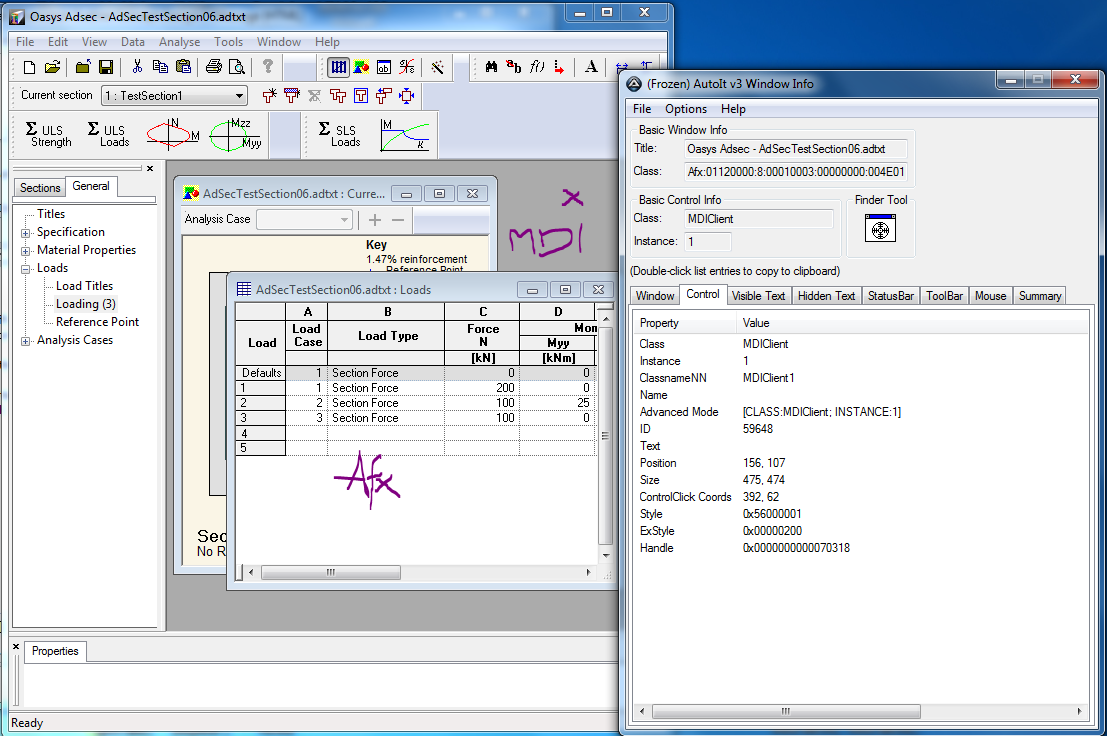1107x736 pixels.
Task: Open the Data menu in Adsec
Action: coord(133,42)
